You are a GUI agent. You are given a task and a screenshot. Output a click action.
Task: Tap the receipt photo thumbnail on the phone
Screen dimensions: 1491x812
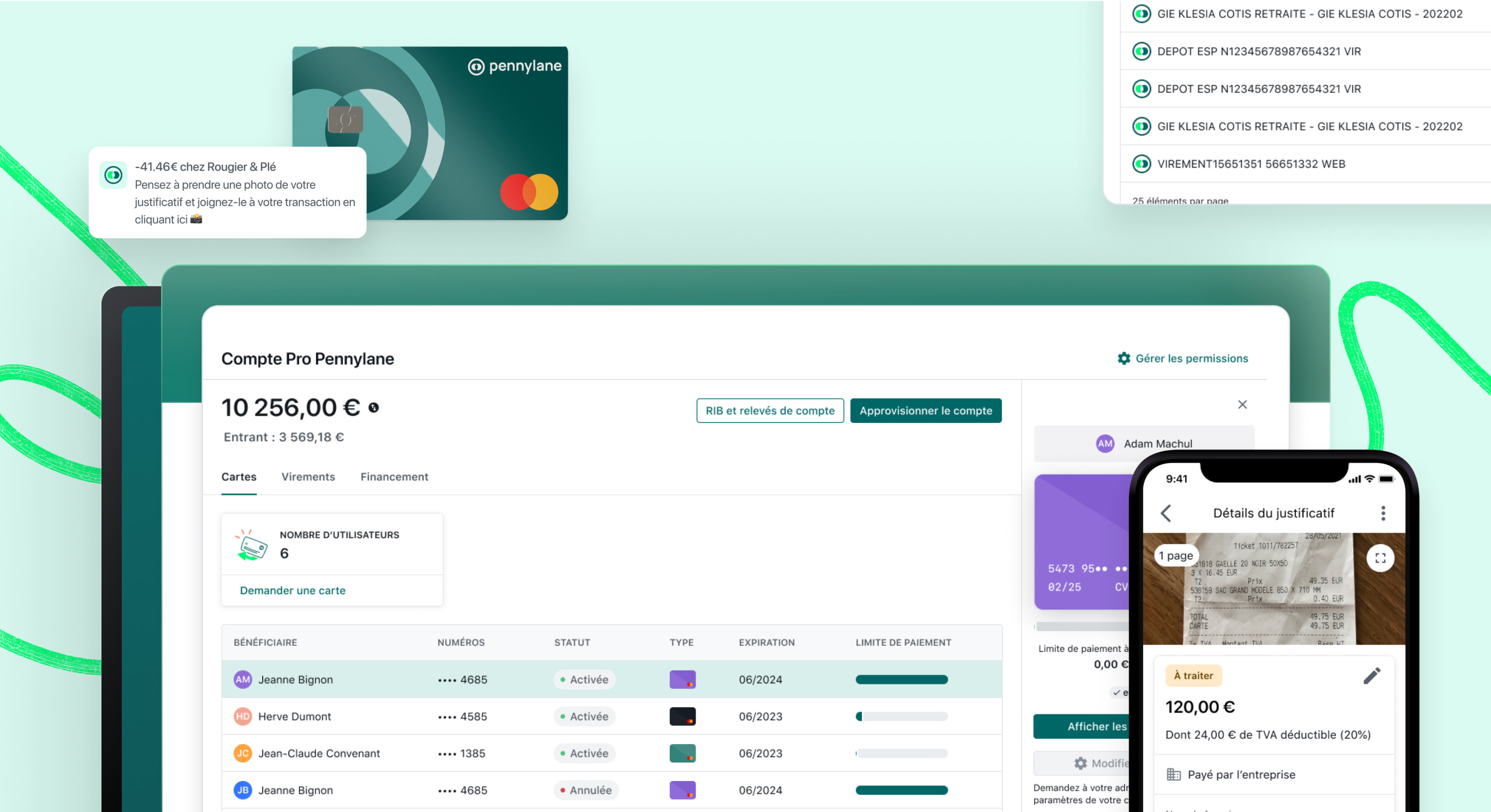(x=1274, y=589)
